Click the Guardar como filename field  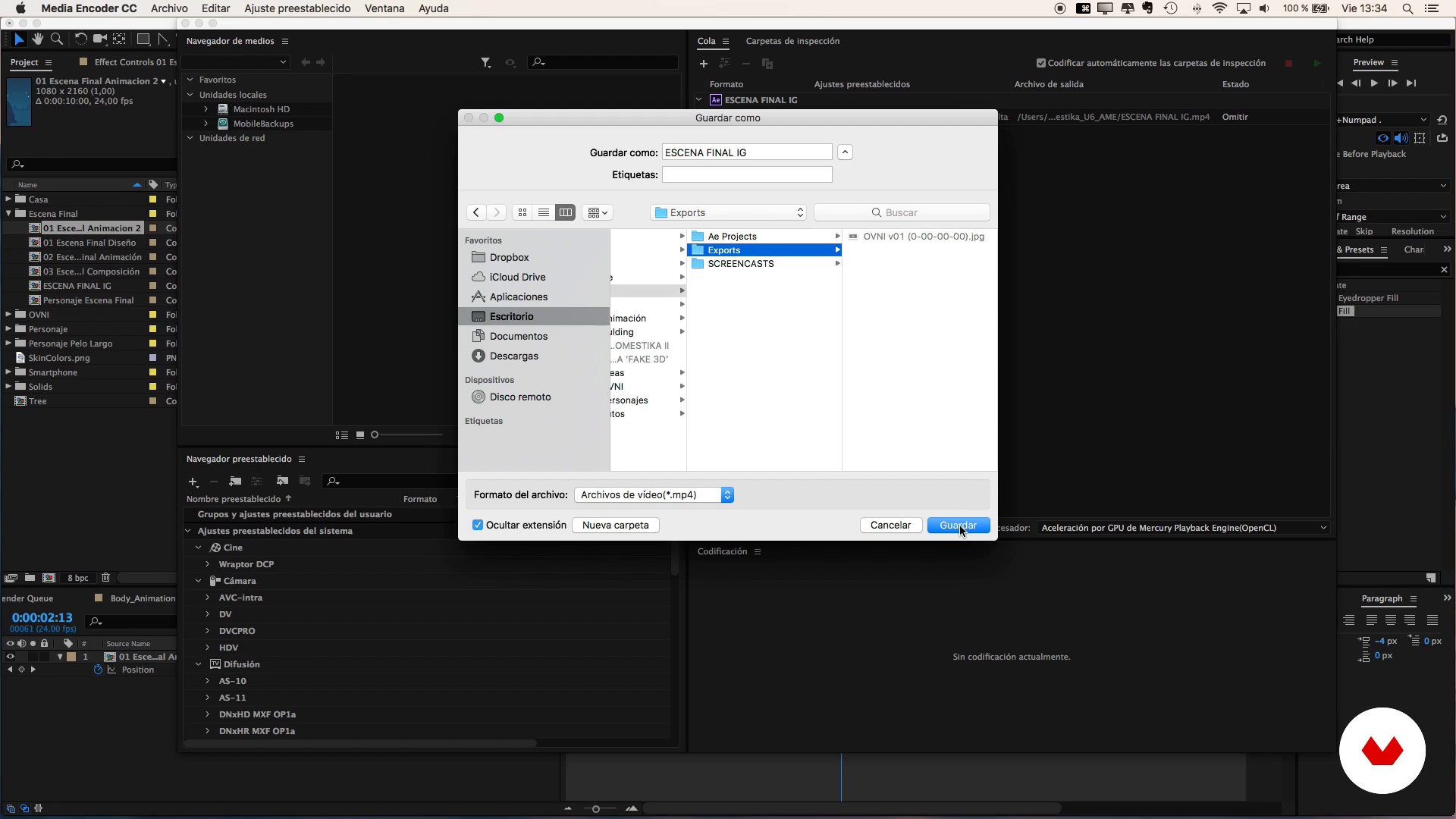(747, 152)
